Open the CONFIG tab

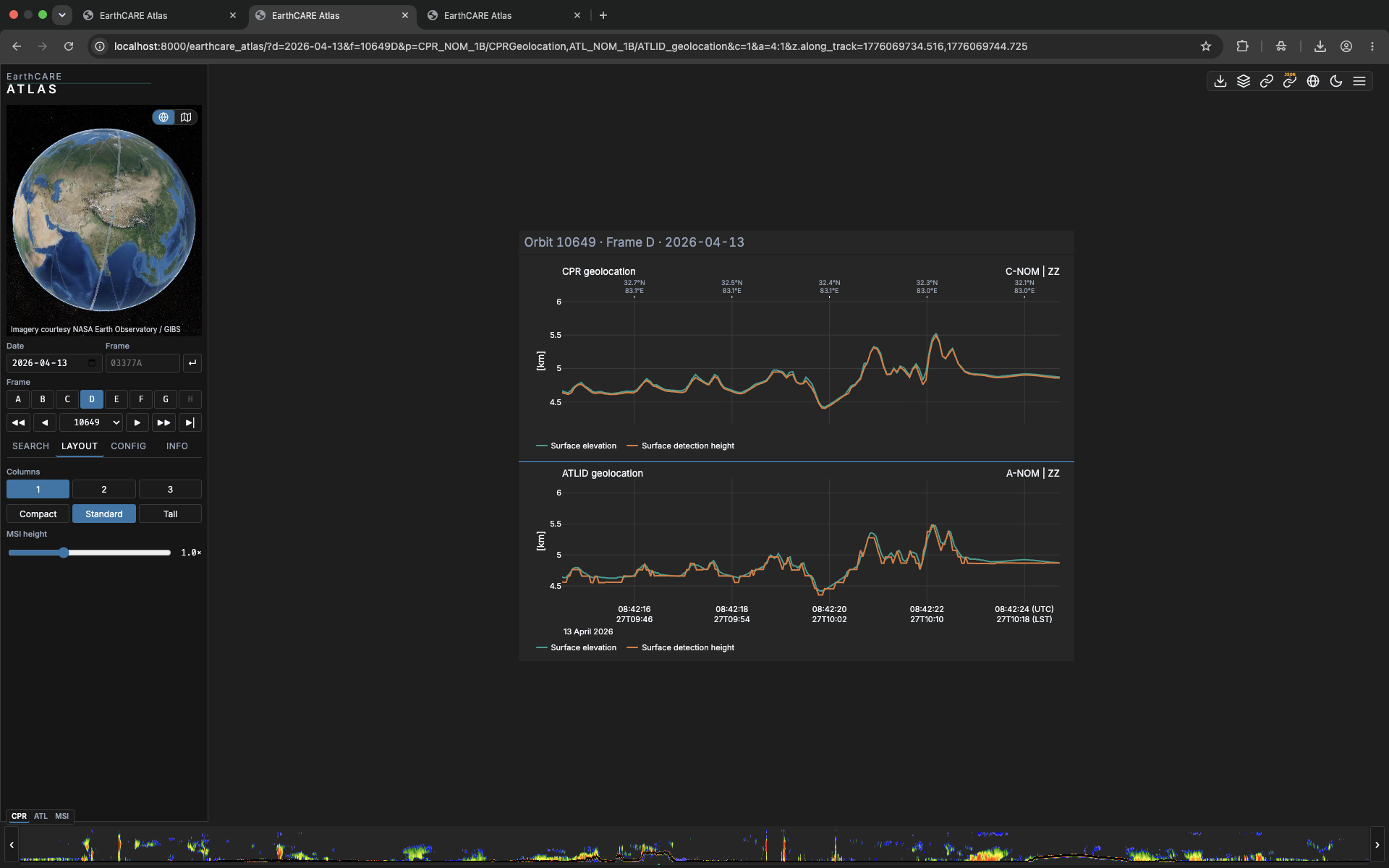(x=128, y=446)
